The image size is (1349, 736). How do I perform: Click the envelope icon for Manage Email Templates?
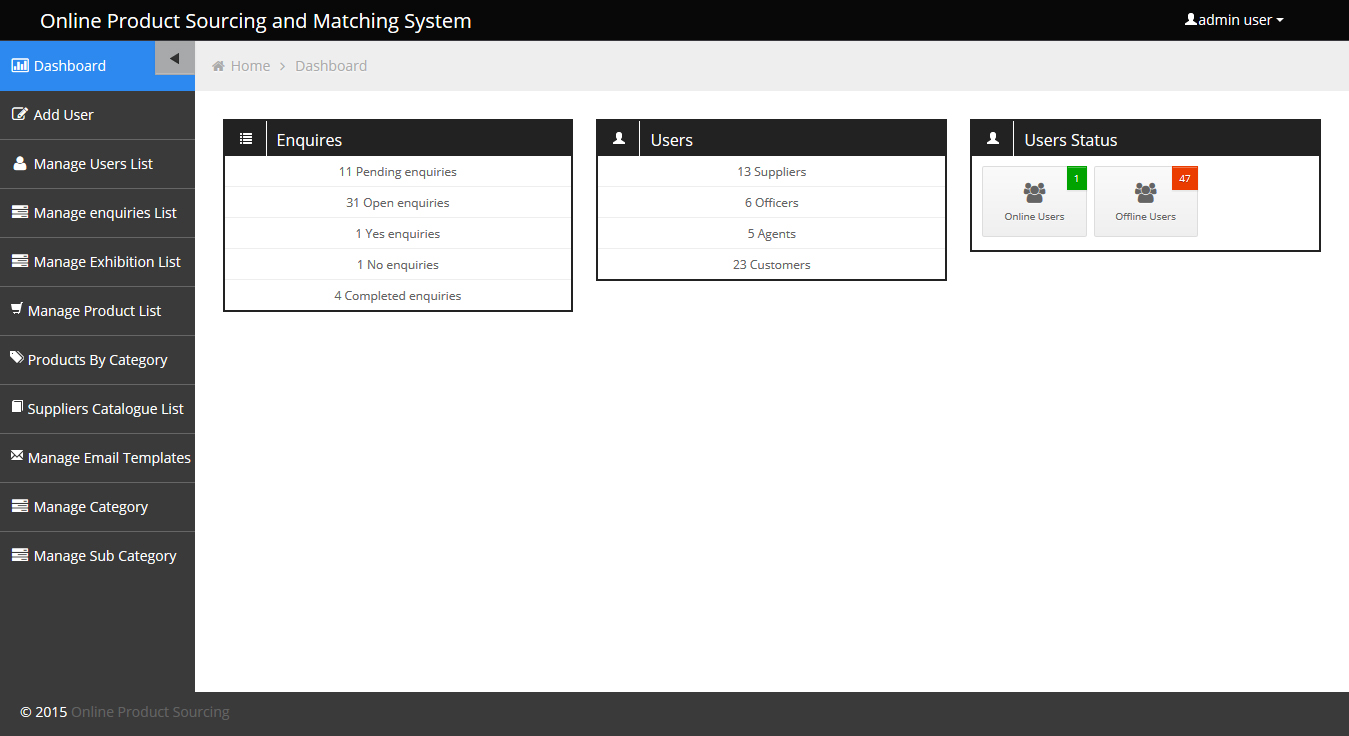(16, 455)
